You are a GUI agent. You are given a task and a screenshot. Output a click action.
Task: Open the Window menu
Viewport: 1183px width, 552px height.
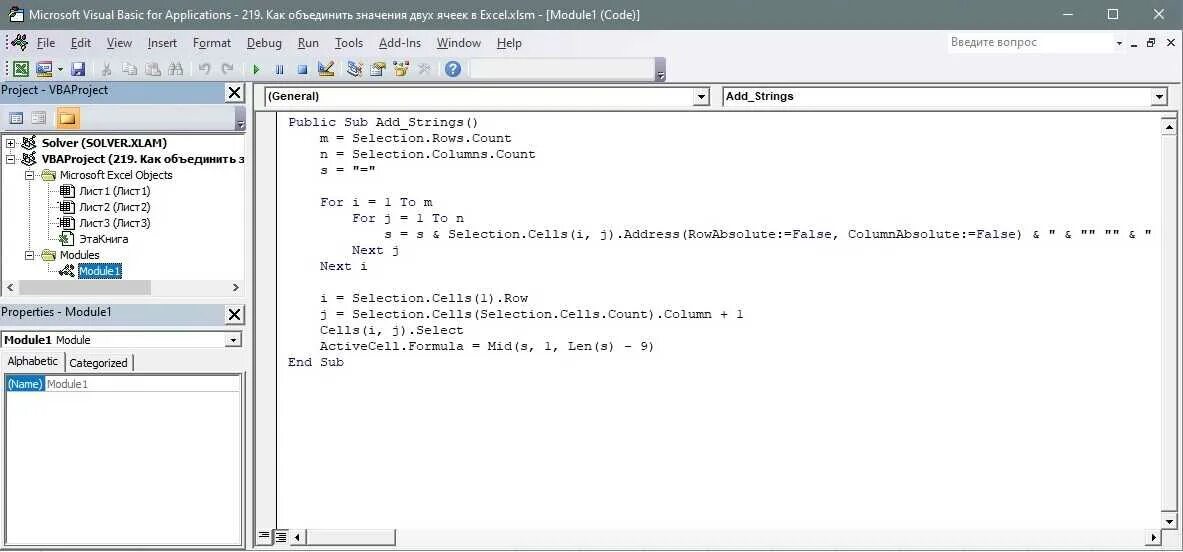[x=459, y=43]
